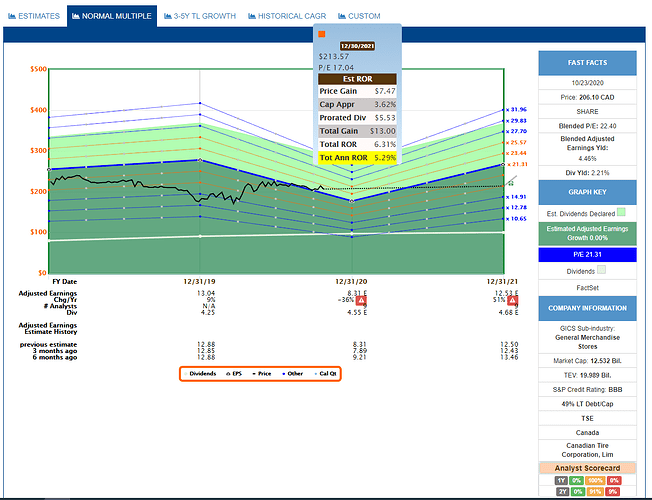Click red warning icon beside -36% change
Viewport: 652px width, 500px height.
[361, 299]
